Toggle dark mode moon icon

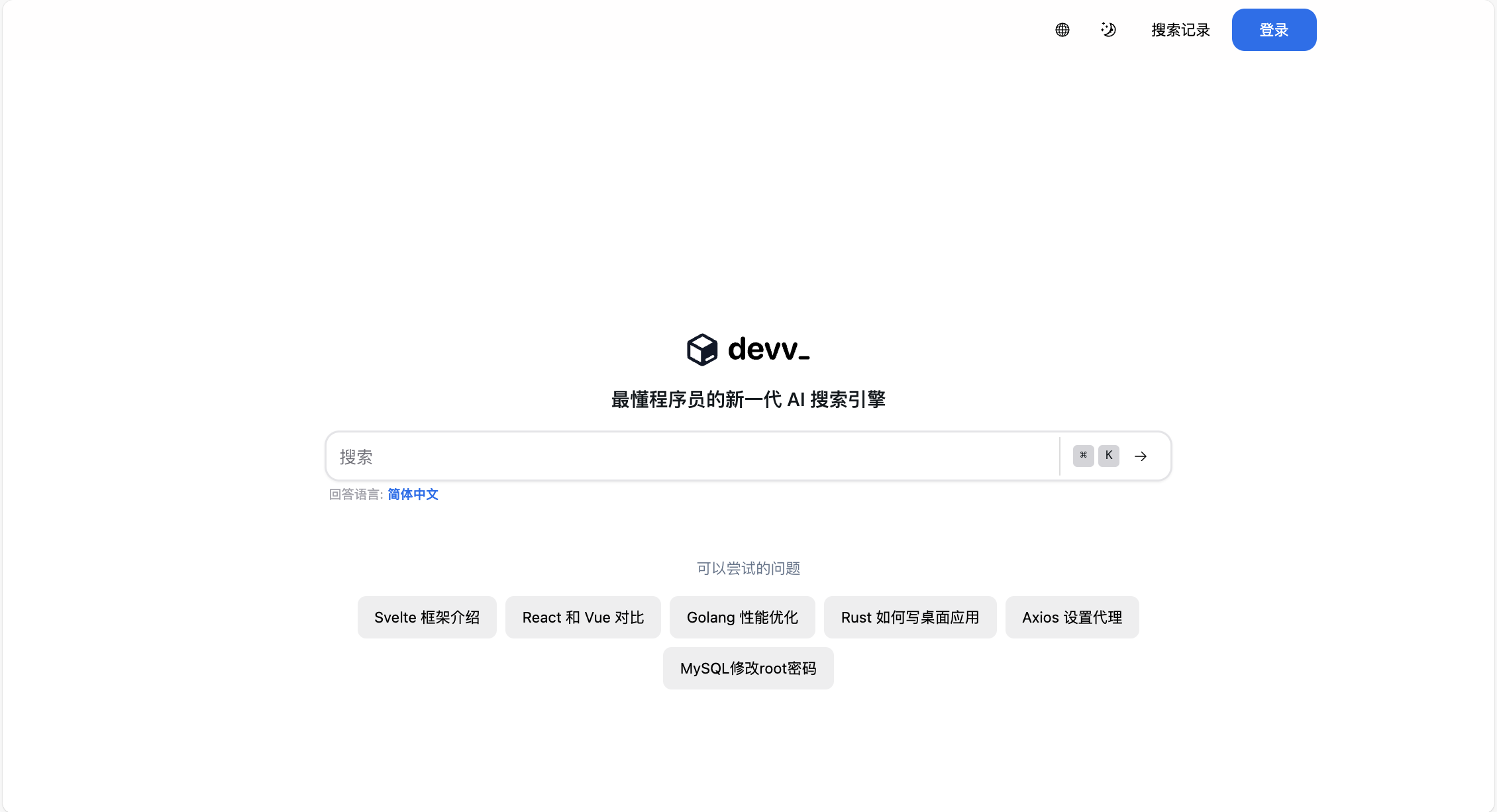coord(1108,30)
